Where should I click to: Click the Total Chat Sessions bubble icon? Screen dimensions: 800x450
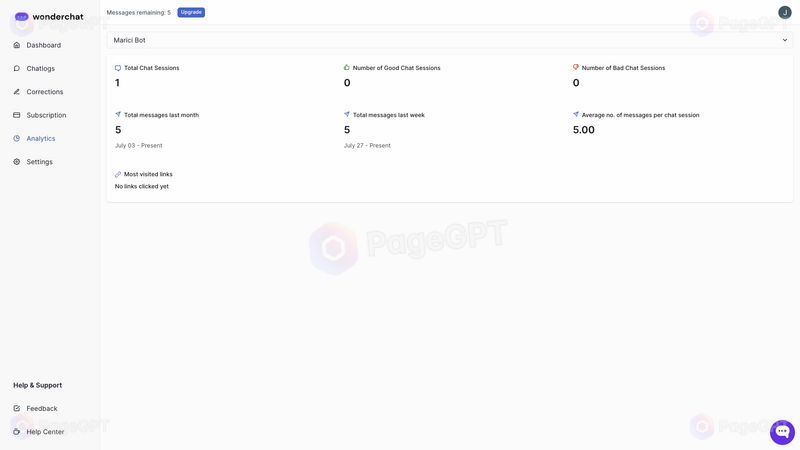(x=118, y=68)
